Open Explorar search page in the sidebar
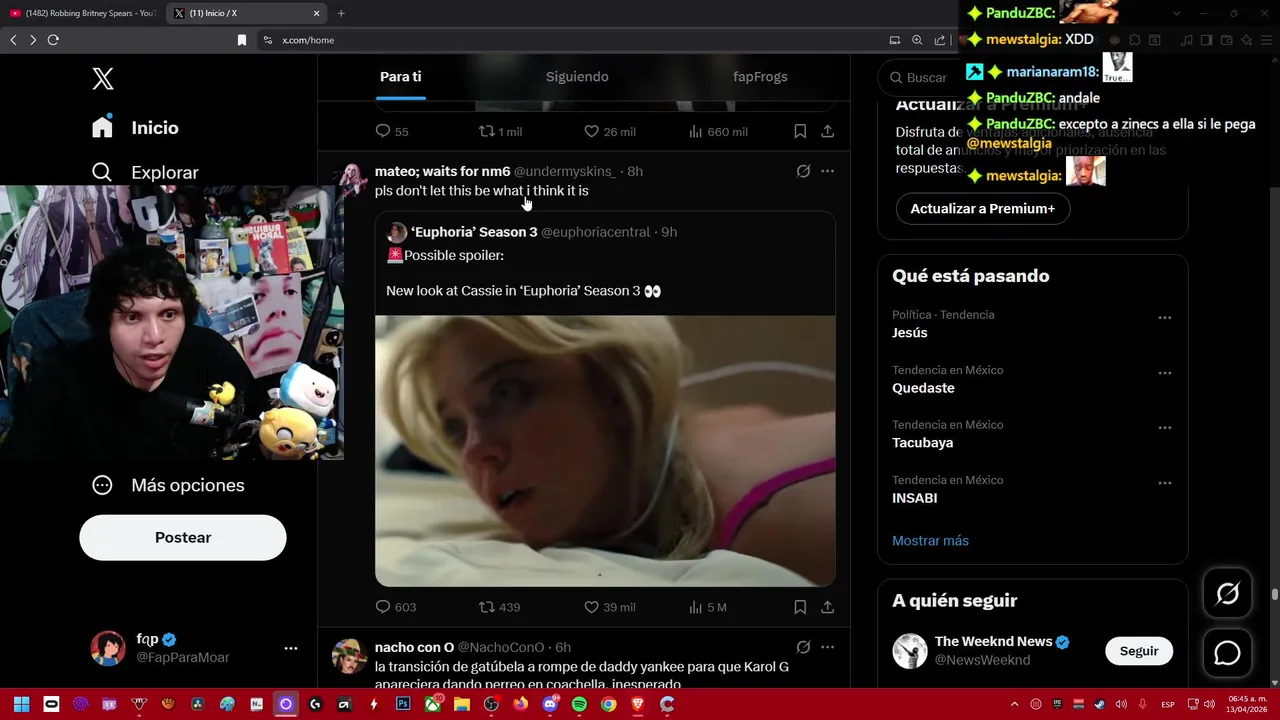Screen dimensions: 1280x720 click(145, 172)
